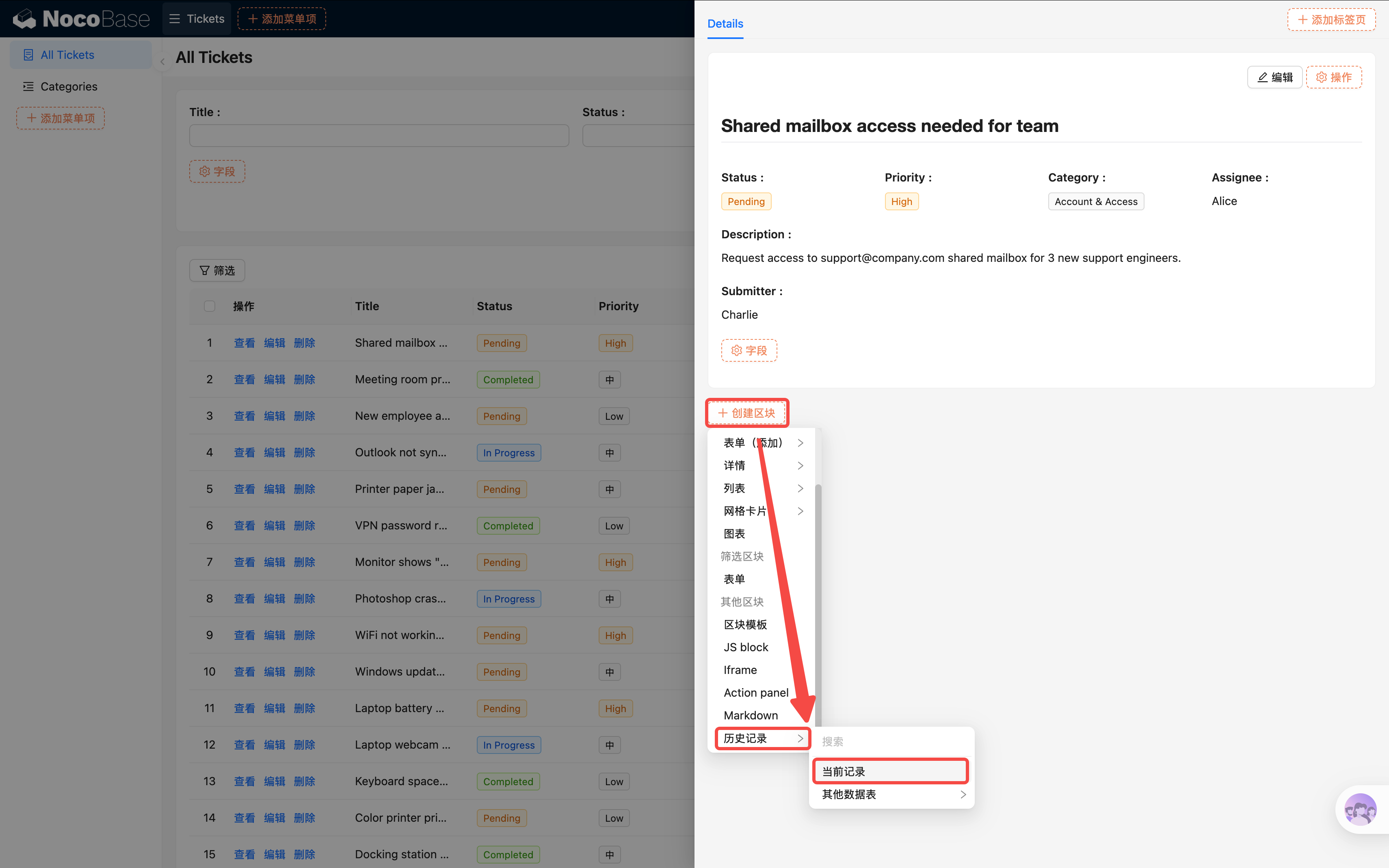
Task: Click the 搜索 search box in the submenu
Action: pyautogui.click(x=890, y=742)
